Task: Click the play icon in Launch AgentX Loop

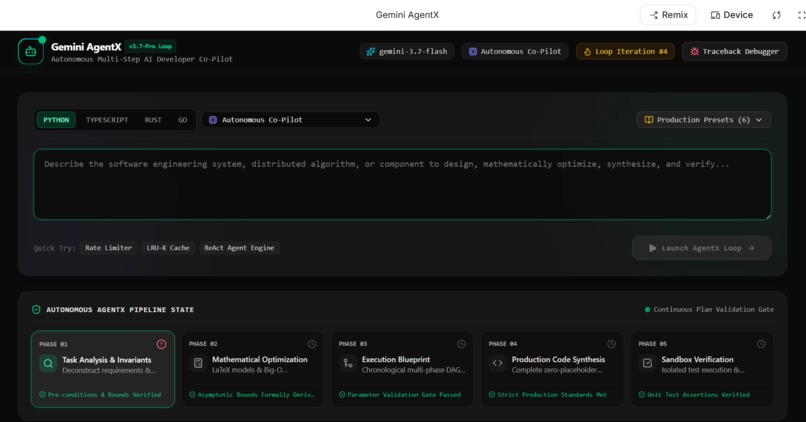Action: [x=652, y=248]
